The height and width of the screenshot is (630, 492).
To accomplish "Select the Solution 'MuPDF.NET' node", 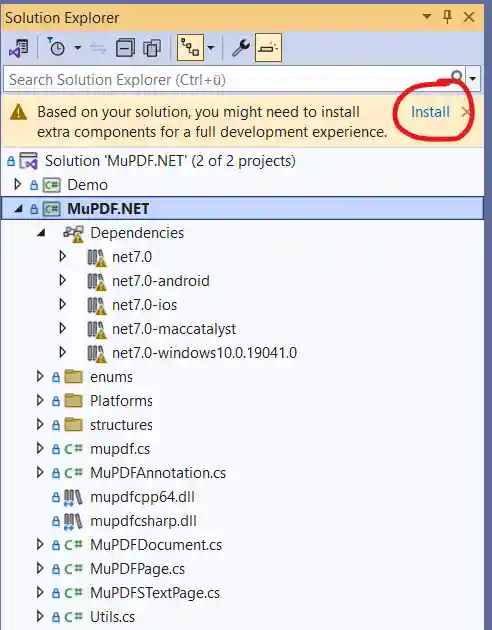I will (x=170, y=161).
